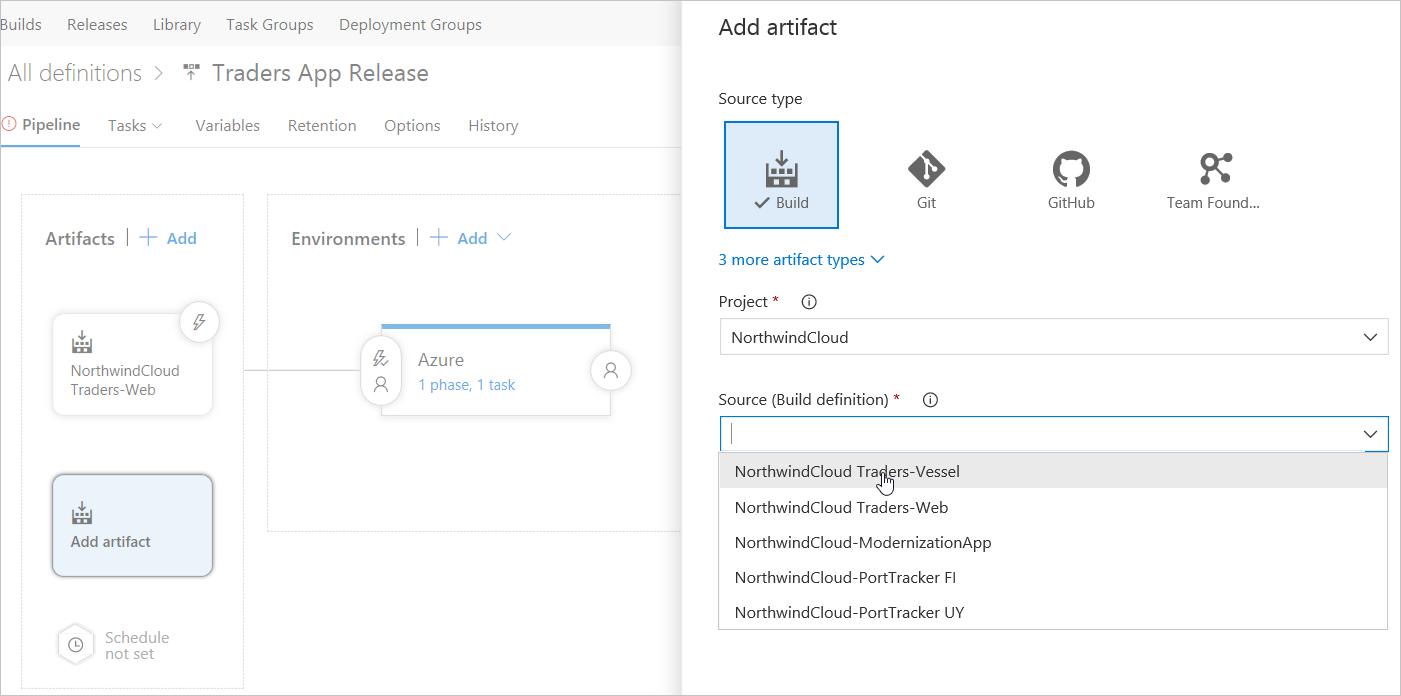The height and width of the screenshot is (696, 1401).
Task: Open pre-deployment conditions on Azure environment
Action: [x=381, y=371]
